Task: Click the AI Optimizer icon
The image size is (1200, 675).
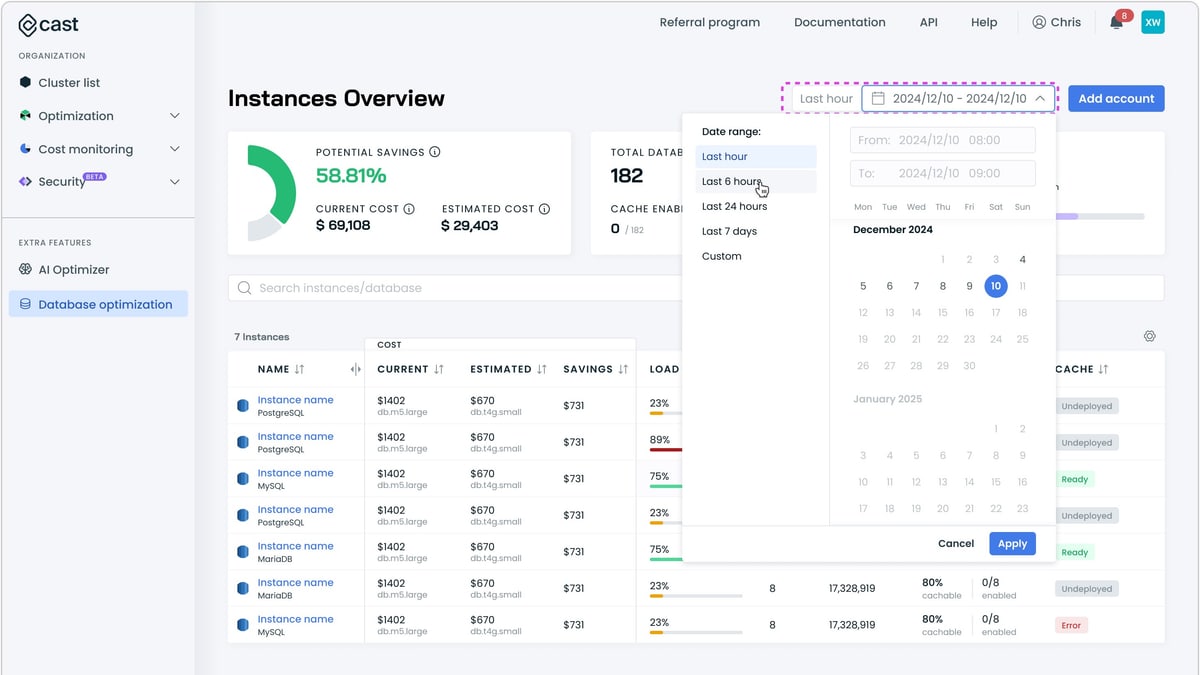Action: pos(26,270)
